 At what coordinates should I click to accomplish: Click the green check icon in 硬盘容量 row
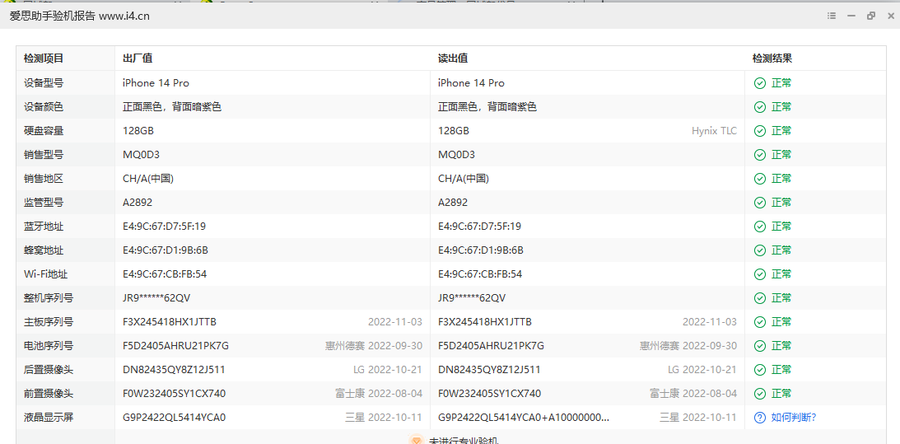(760, 131)
